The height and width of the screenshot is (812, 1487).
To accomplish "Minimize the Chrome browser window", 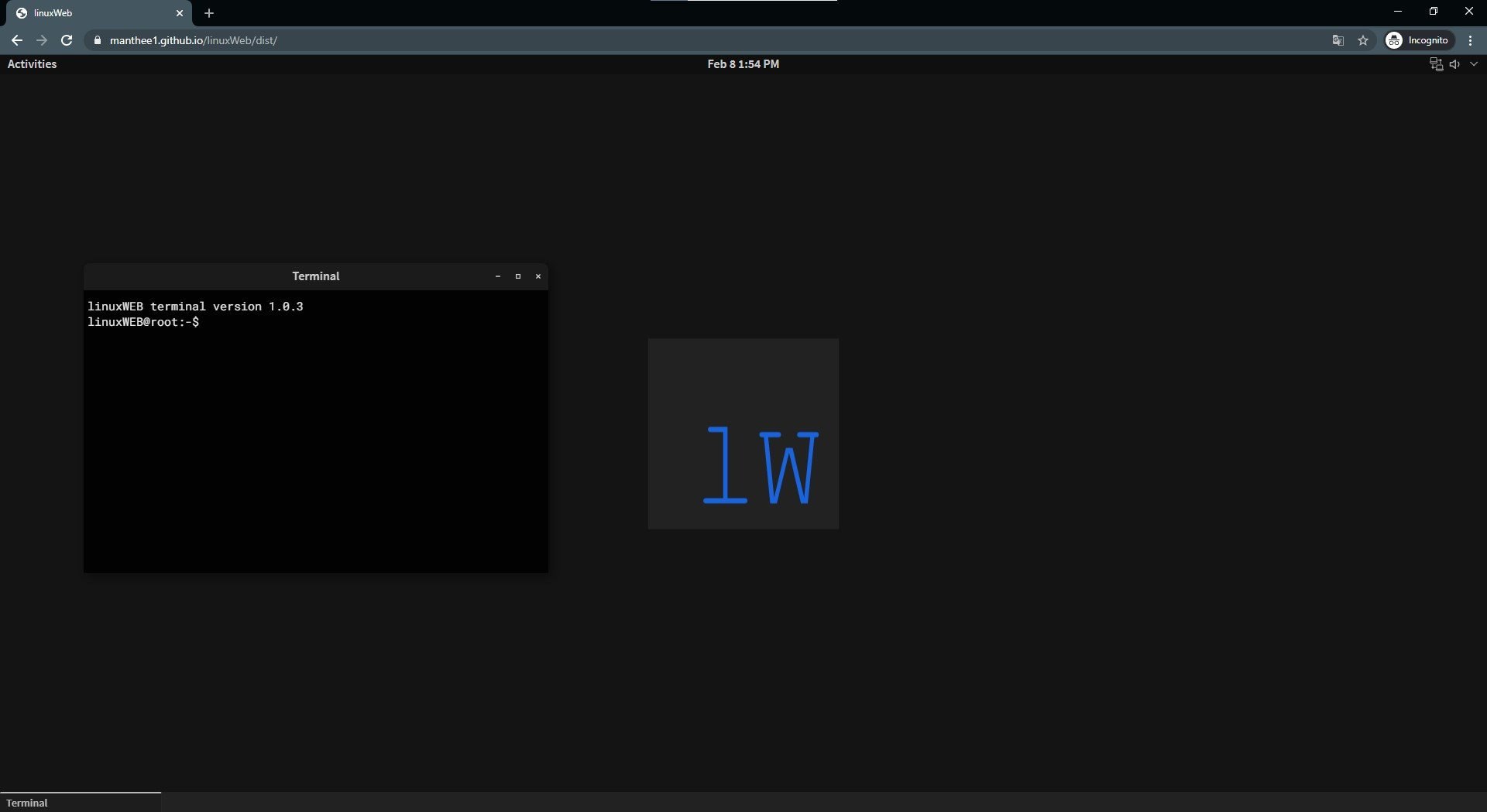I will point(1398,11).
